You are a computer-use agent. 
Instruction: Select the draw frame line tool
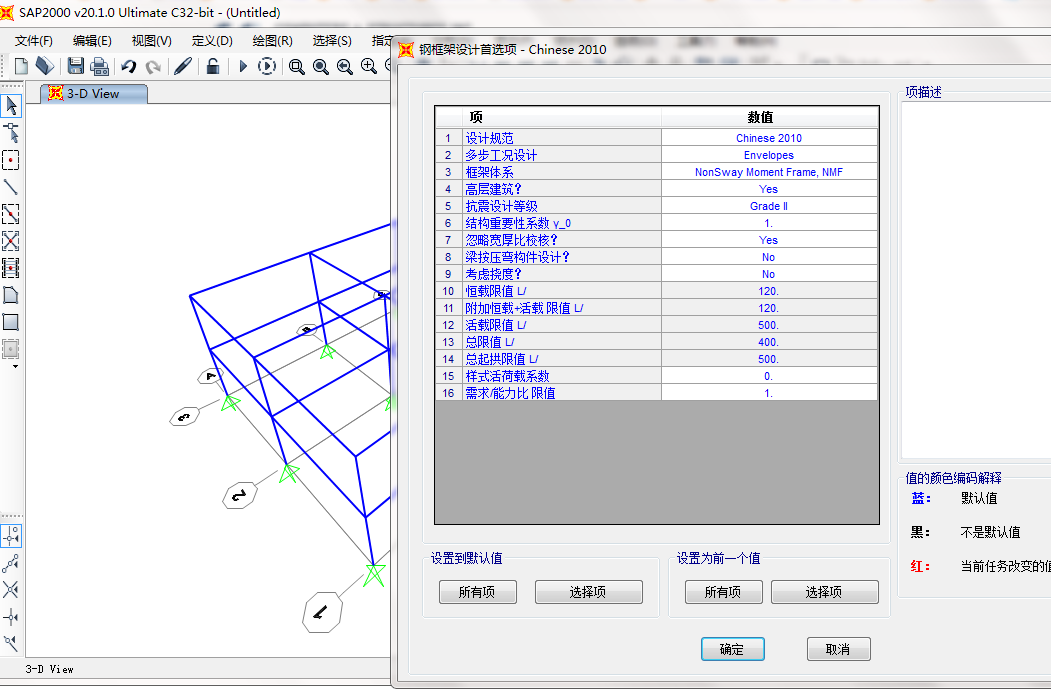point(11,186)
